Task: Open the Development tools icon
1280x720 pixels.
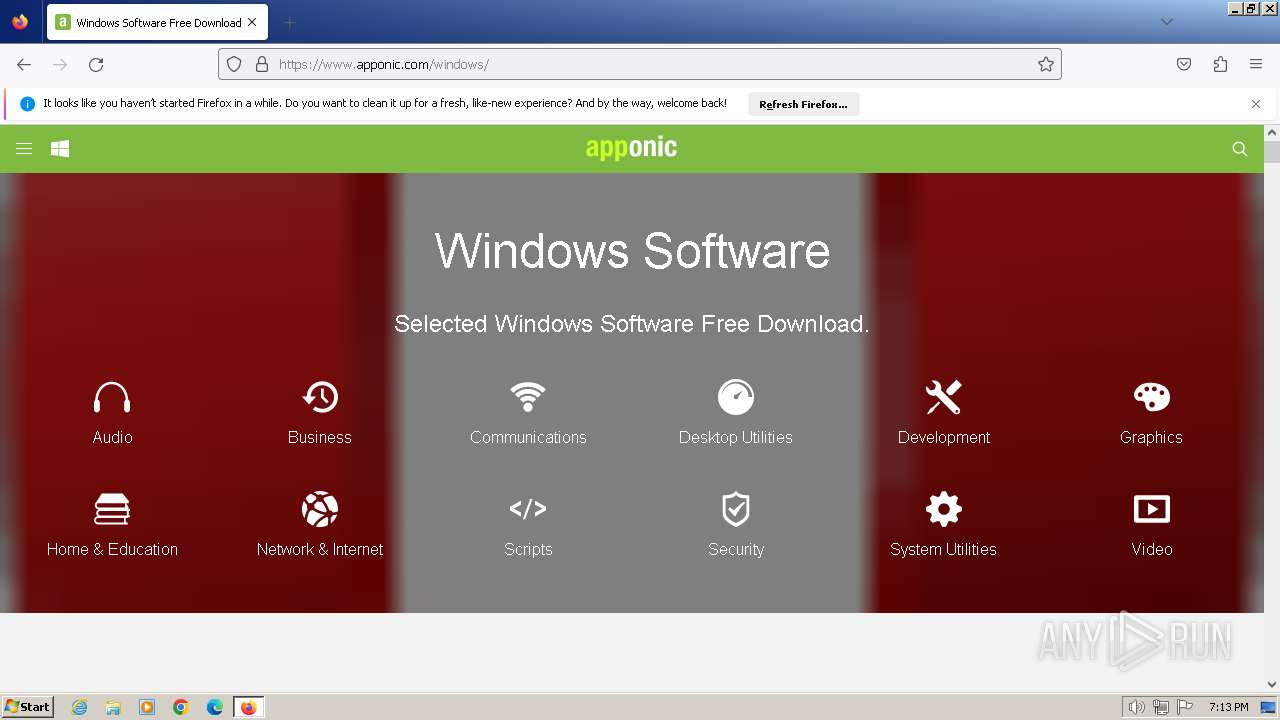Action: coord(943,397)
